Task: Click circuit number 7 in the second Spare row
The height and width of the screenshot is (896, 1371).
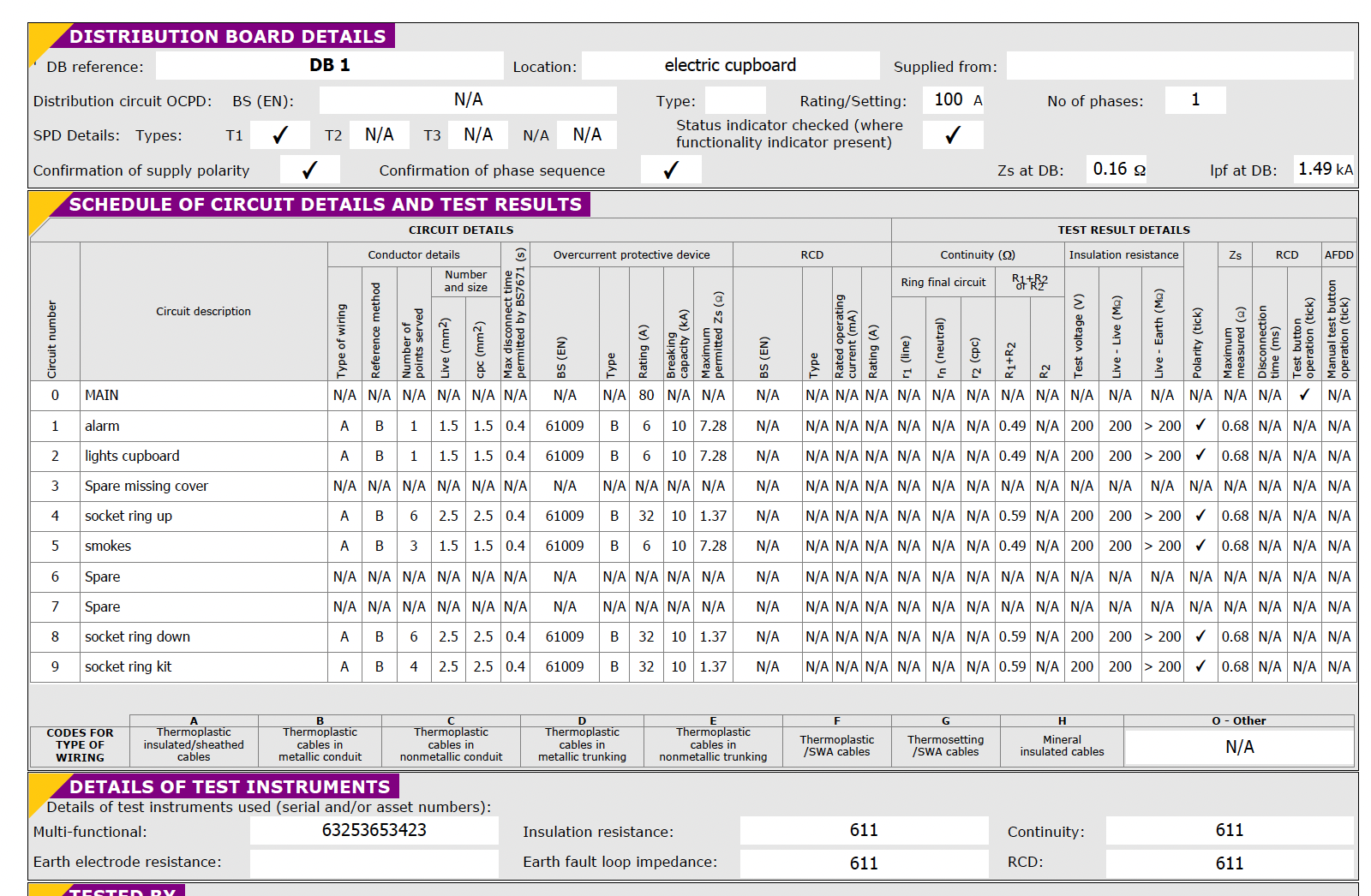Action: [55, 606]
